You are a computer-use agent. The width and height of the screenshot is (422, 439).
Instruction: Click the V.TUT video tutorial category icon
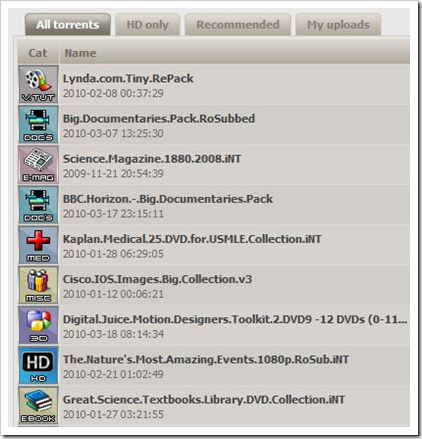click(38, 84)
